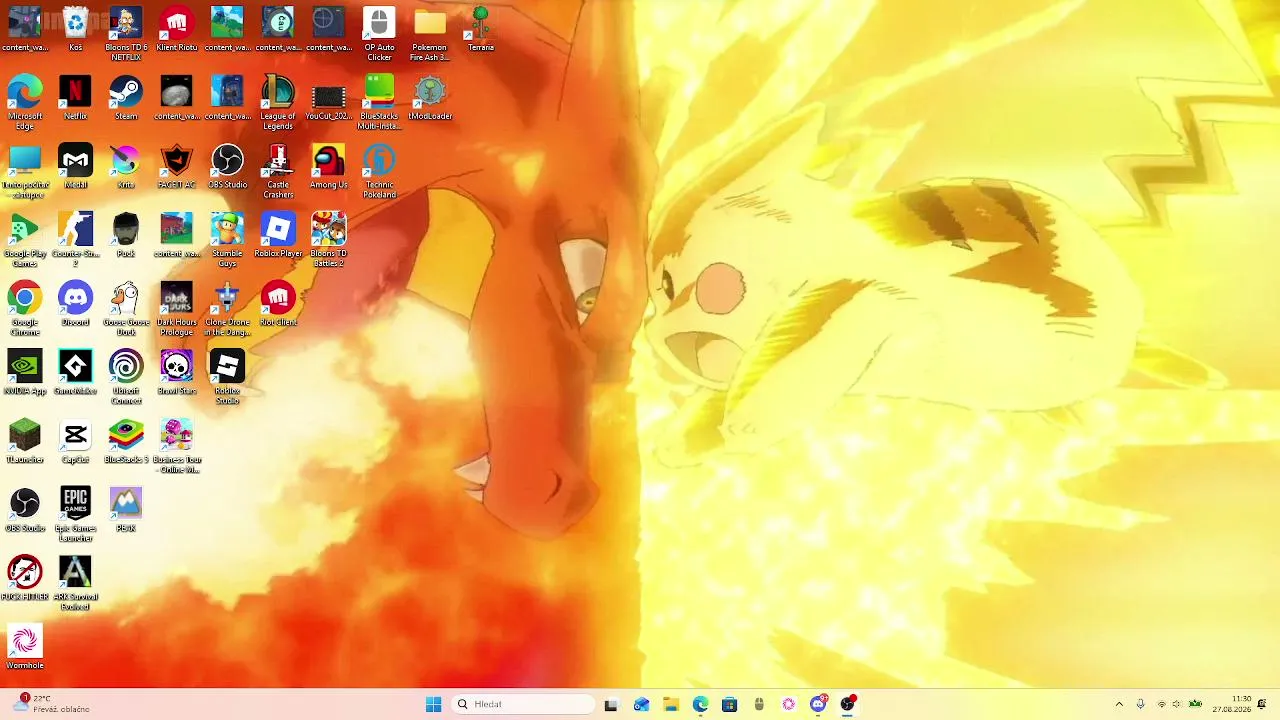Open Outlook from the taskbar
This screenshot has height=720, width=1280.
[641, 705]
